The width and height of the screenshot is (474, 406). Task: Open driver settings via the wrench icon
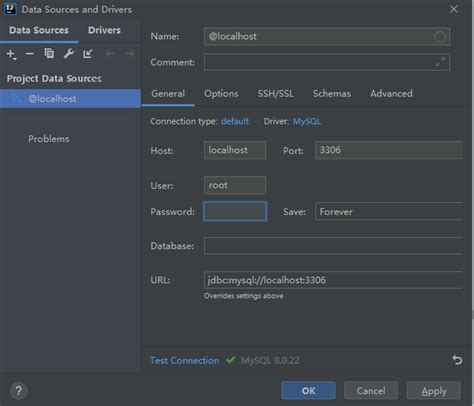(x=68, y=53)
